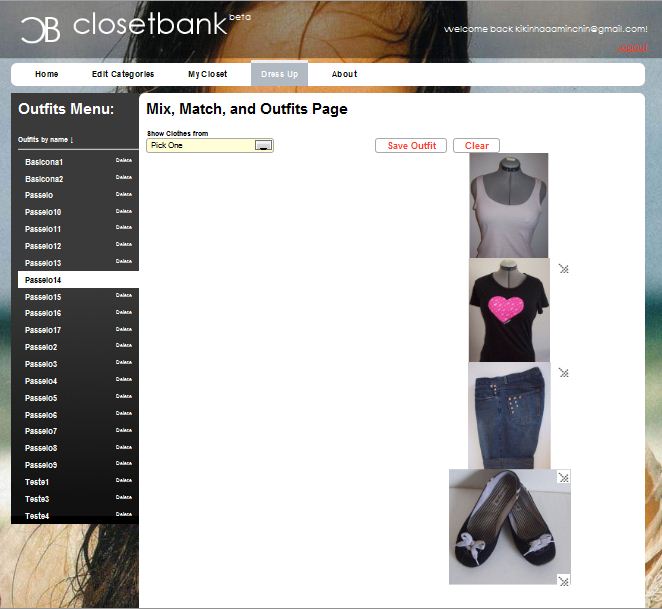Click the Clear button
Viewport: 662px width, 609px height.
coord(476,145)
